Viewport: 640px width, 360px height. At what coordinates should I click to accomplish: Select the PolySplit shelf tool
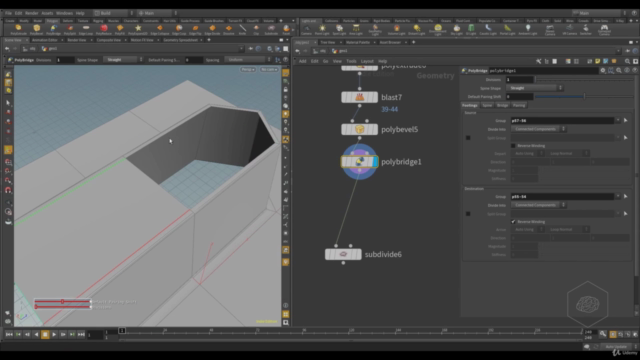pyautogui.click(x=70, y=30)
